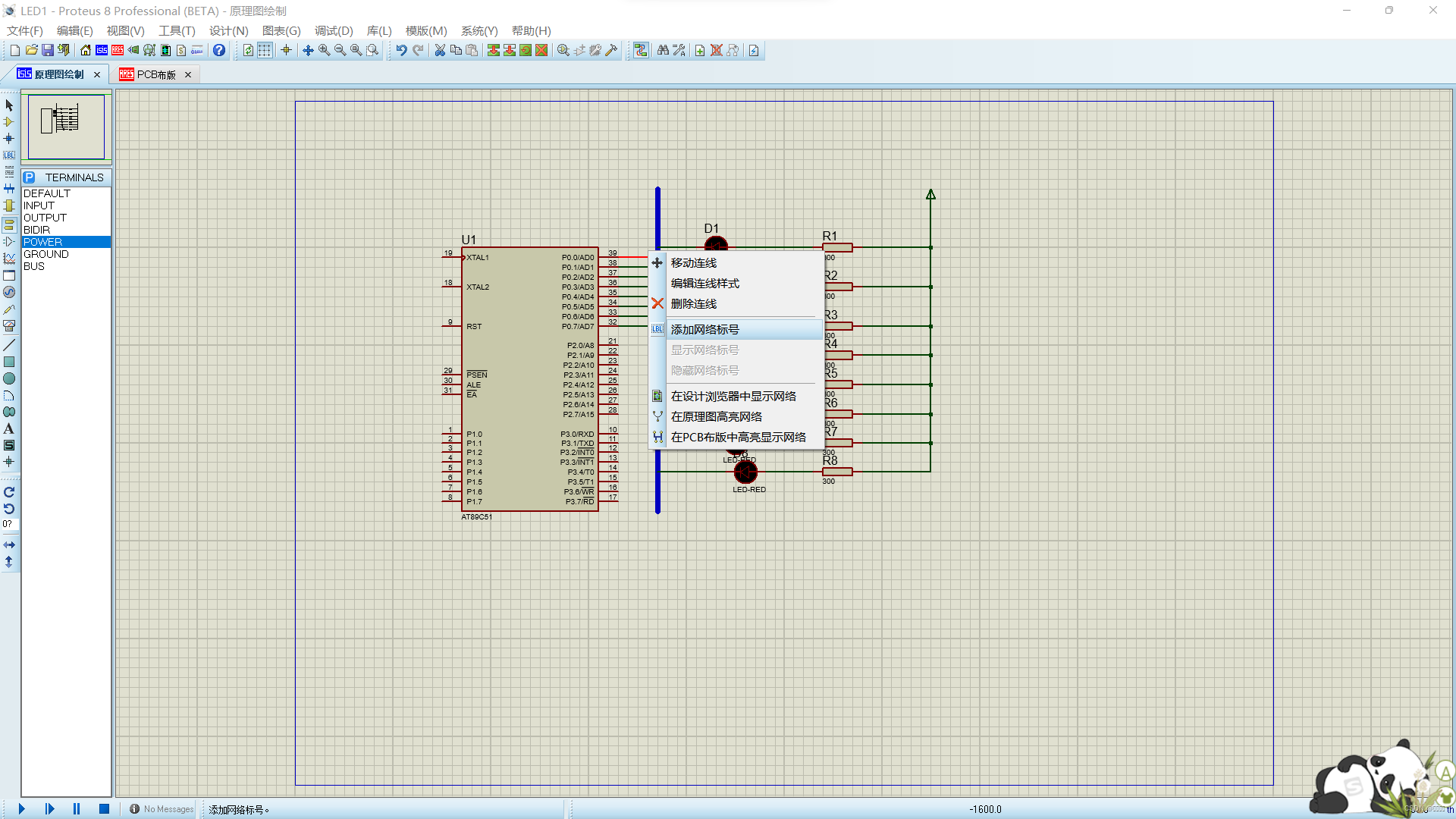Viewport: 1456px width, 819px height.
Task: Click the Cut to clipboard icon
Action: (x=439, y=50)
